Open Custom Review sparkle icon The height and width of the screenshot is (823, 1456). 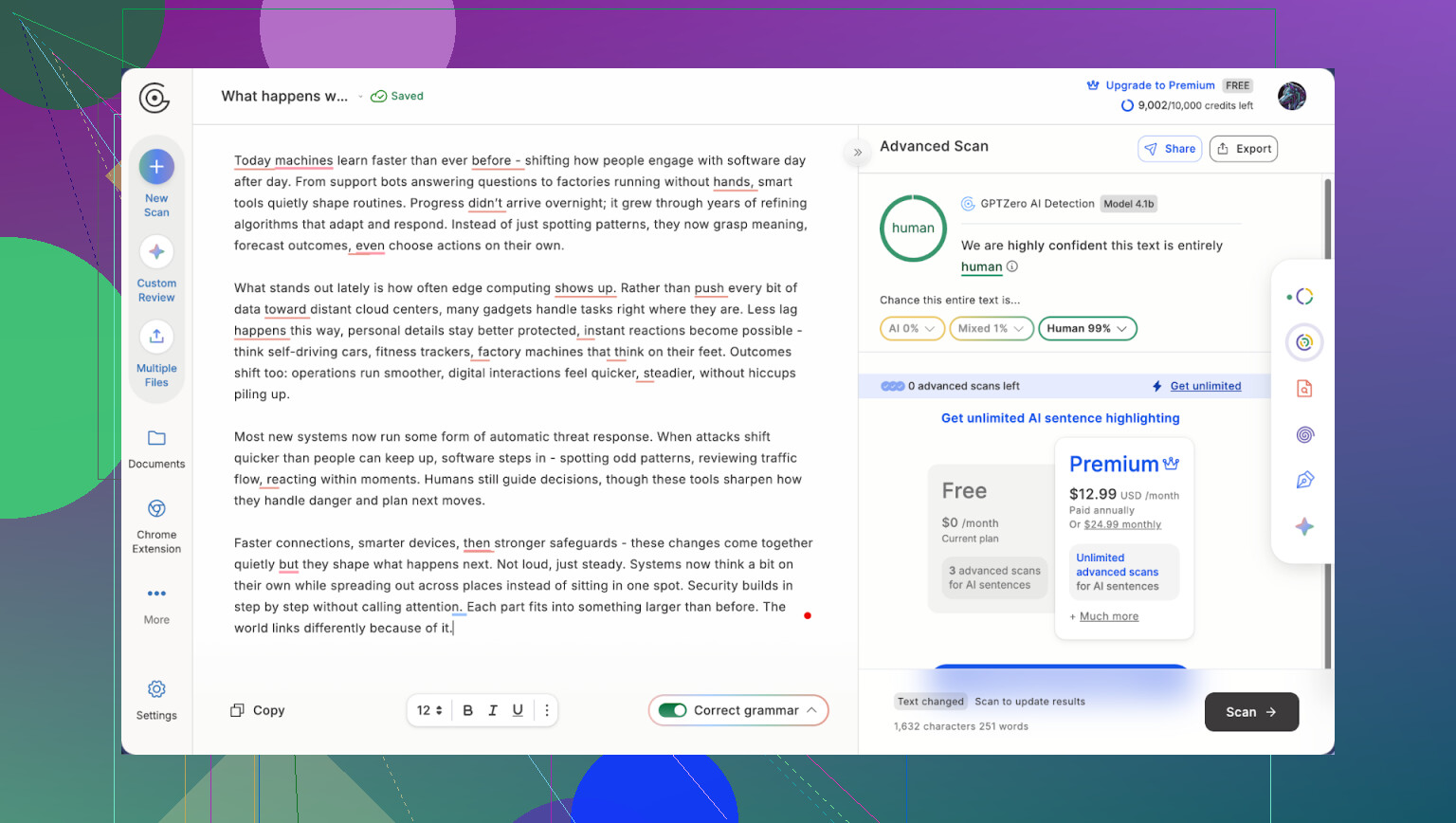point(156,252)
